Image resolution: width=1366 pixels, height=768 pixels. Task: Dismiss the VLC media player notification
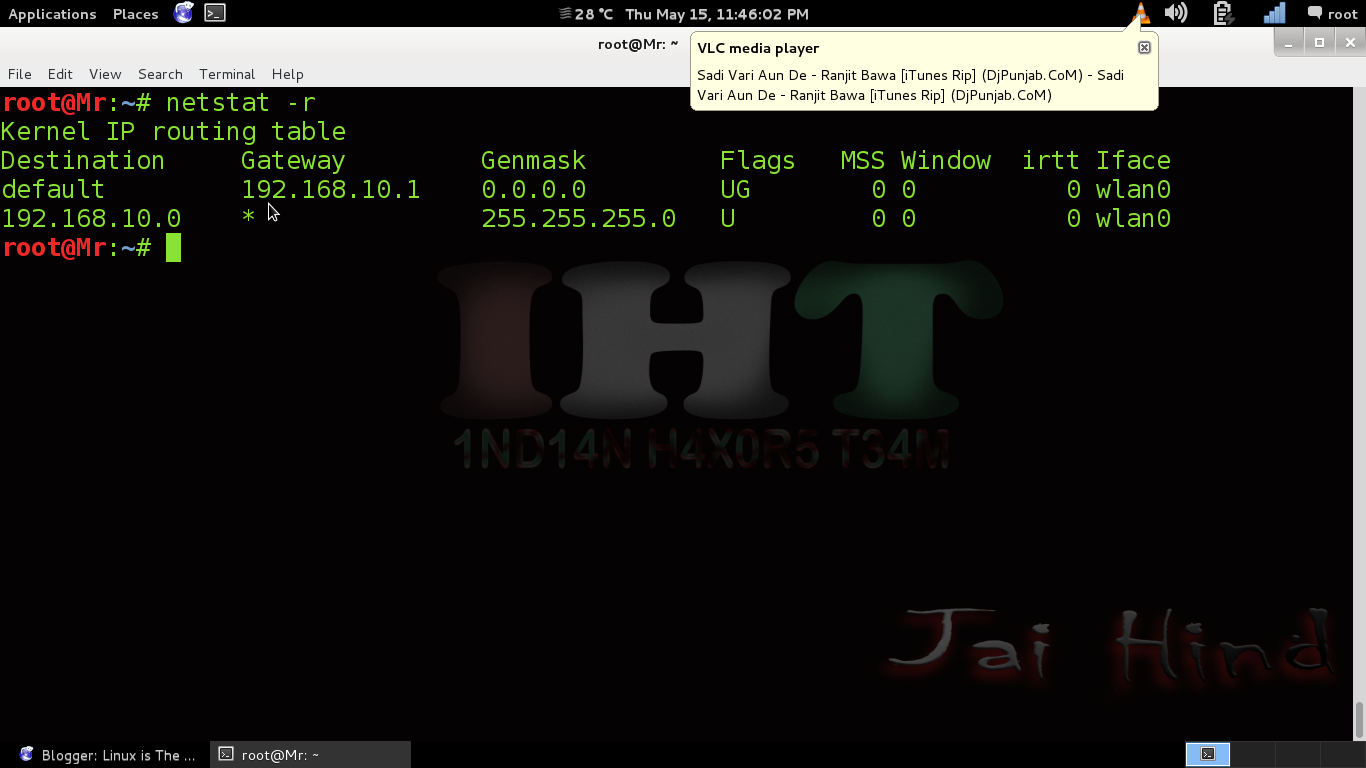pos(1143,47)
